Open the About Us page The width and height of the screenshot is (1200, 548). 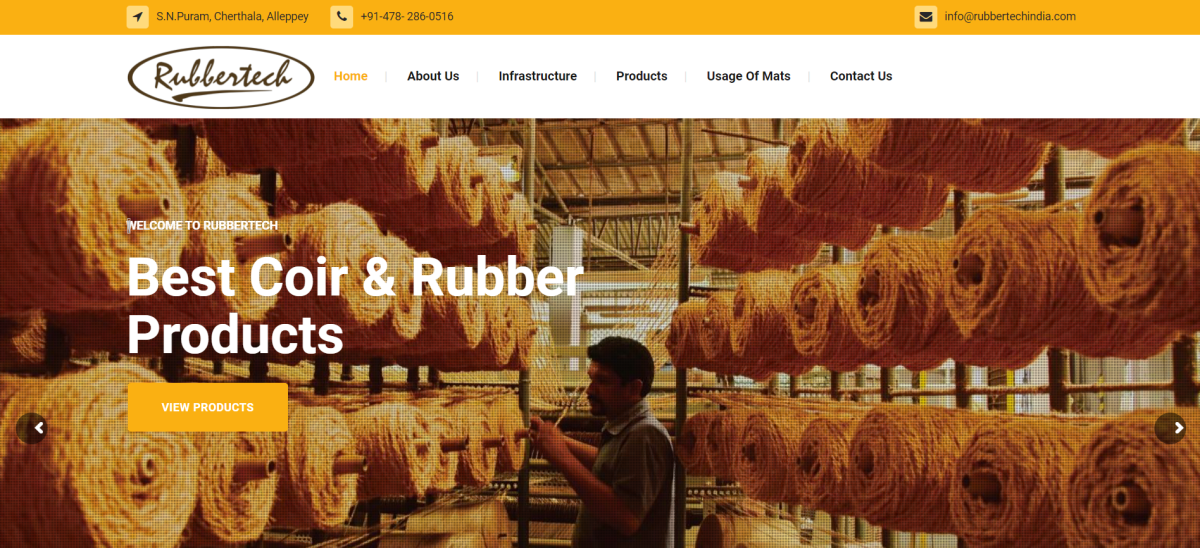[x=433, y=76]
